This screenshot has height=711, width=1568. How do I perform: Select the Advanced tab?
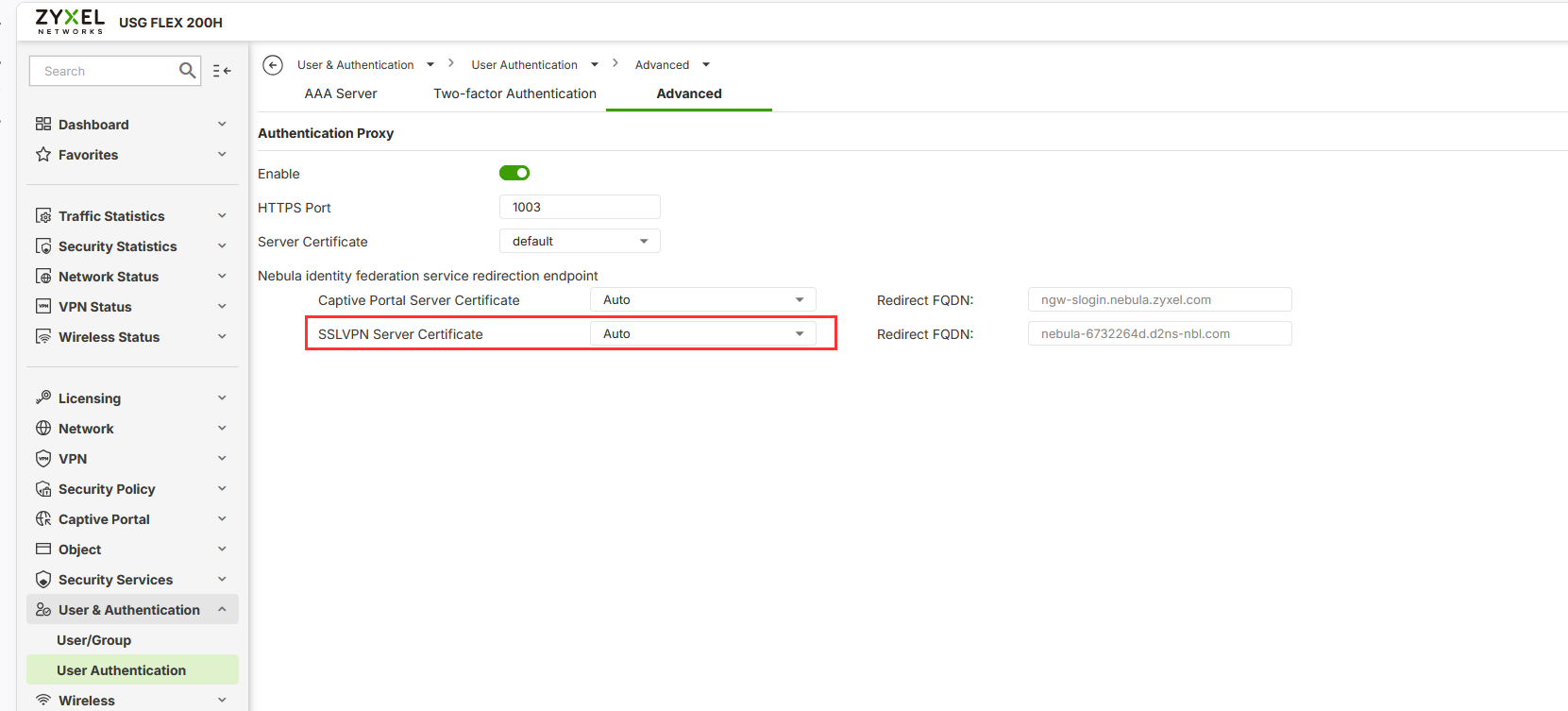click(x=689, y=93)
